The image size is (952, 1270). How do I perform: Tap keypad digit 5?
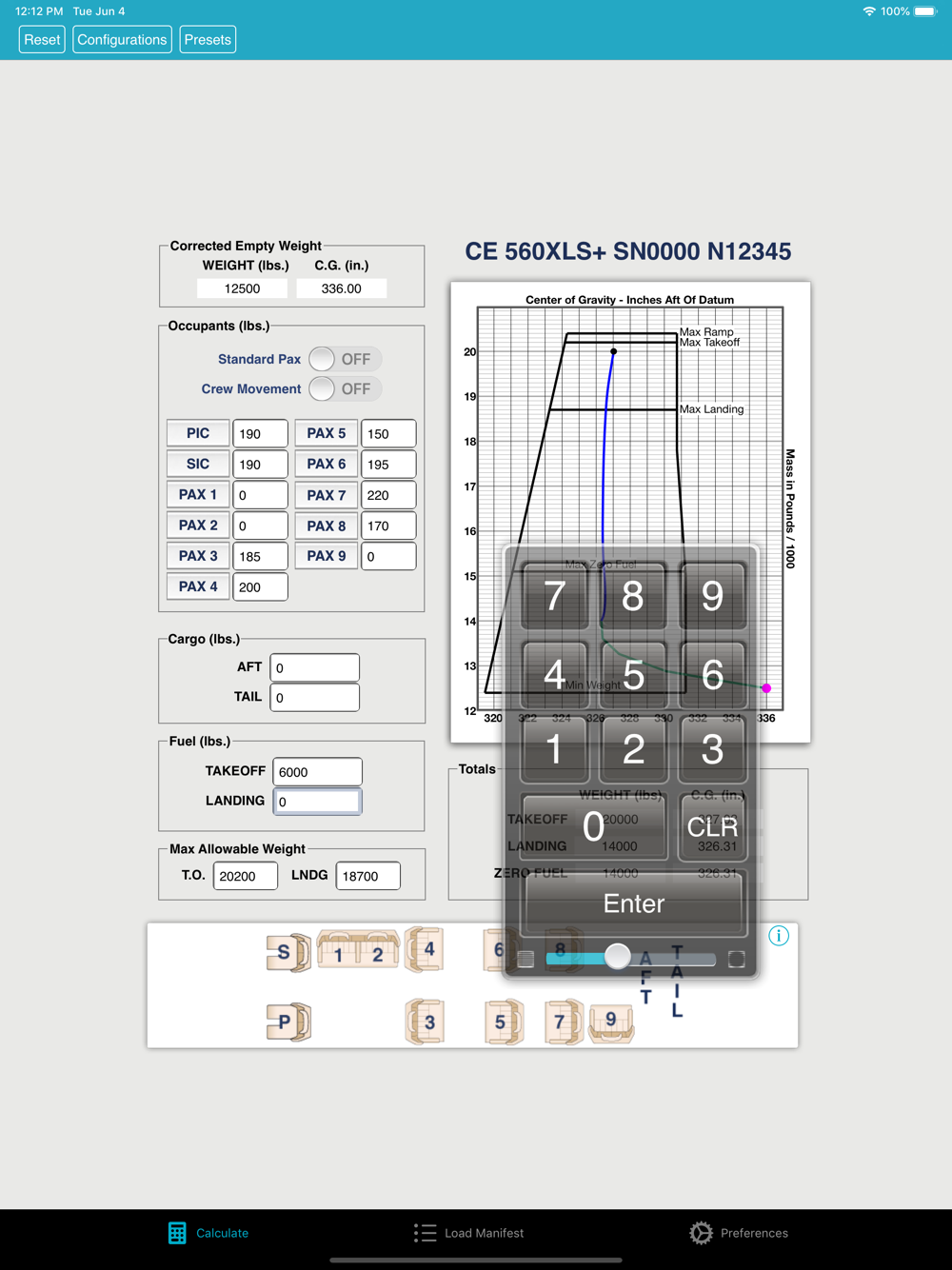coord(633,674)
